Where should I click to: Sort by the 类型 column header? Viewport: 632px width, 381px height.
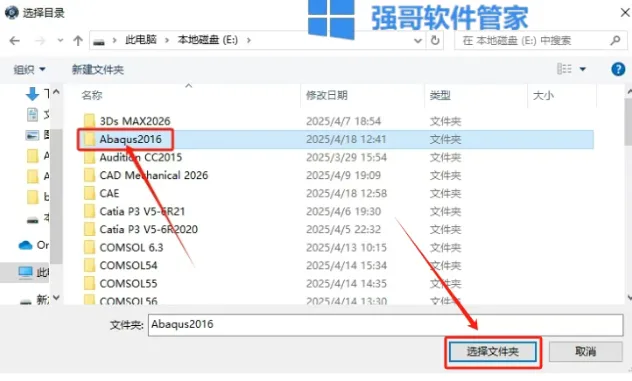pyautogui.click(x=440, y=96)
